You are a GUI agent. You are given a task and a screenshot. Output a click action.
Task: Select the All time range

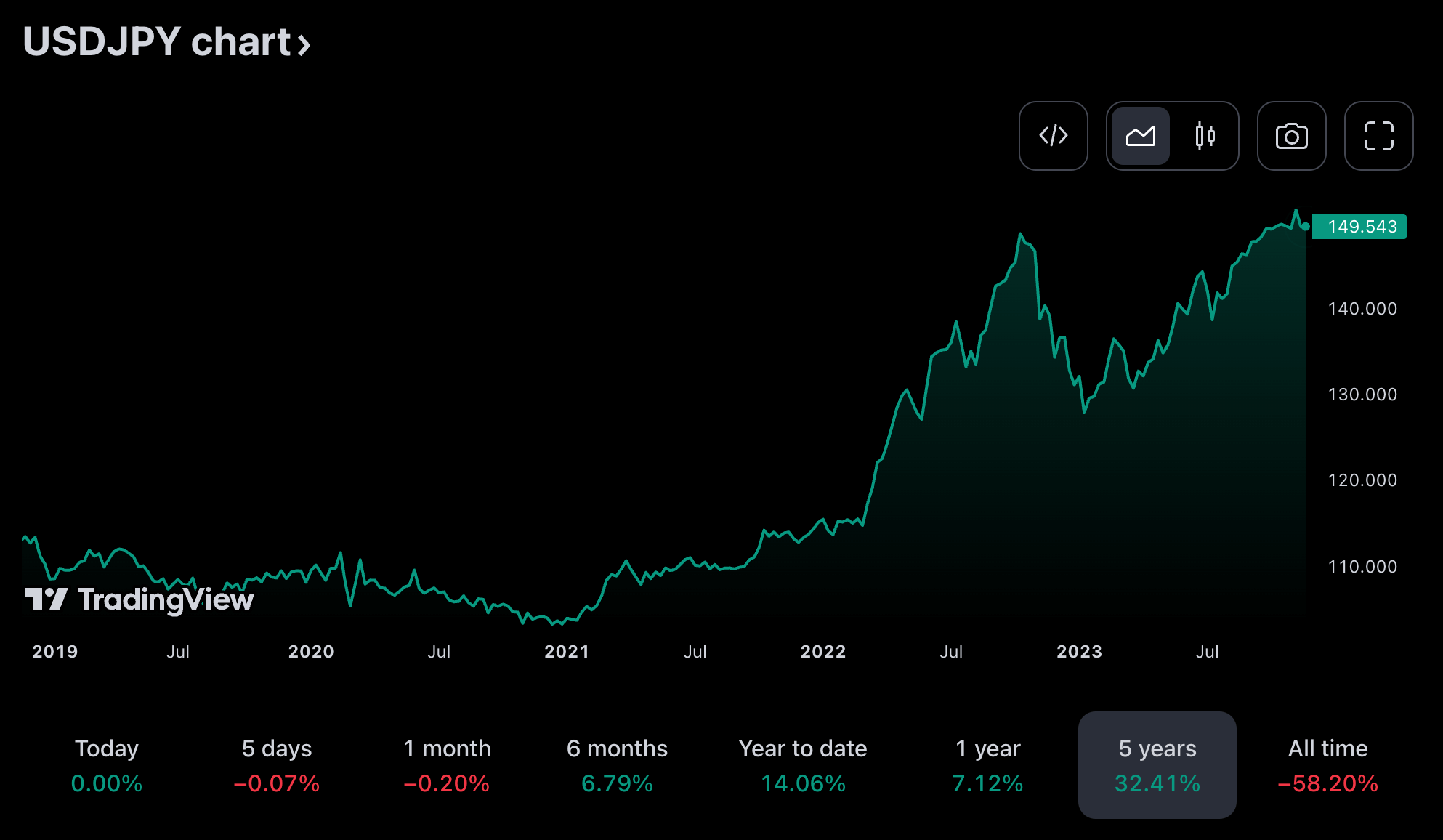coord(1327,765)
